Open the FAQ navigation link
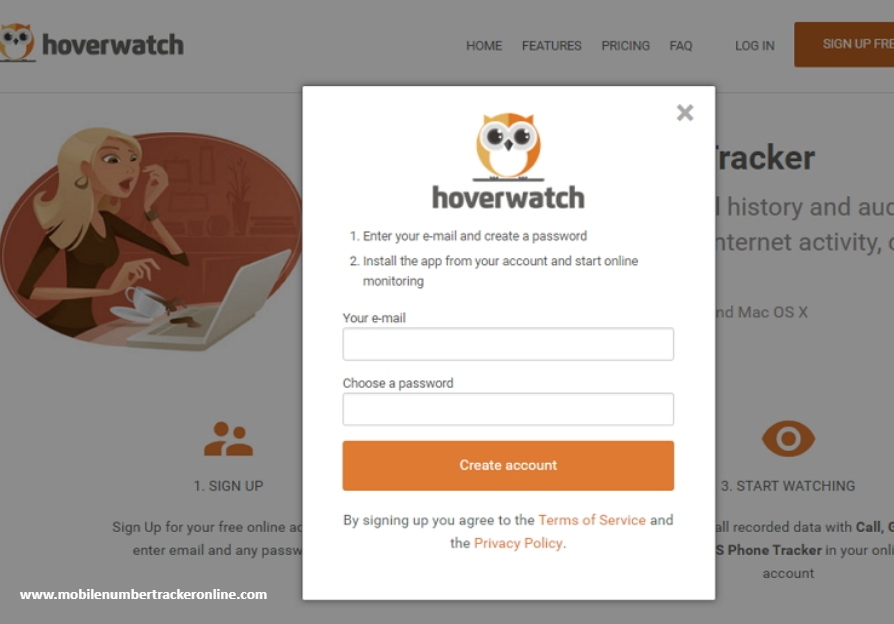The image size is (894, 624). click(x=681, y=46)
